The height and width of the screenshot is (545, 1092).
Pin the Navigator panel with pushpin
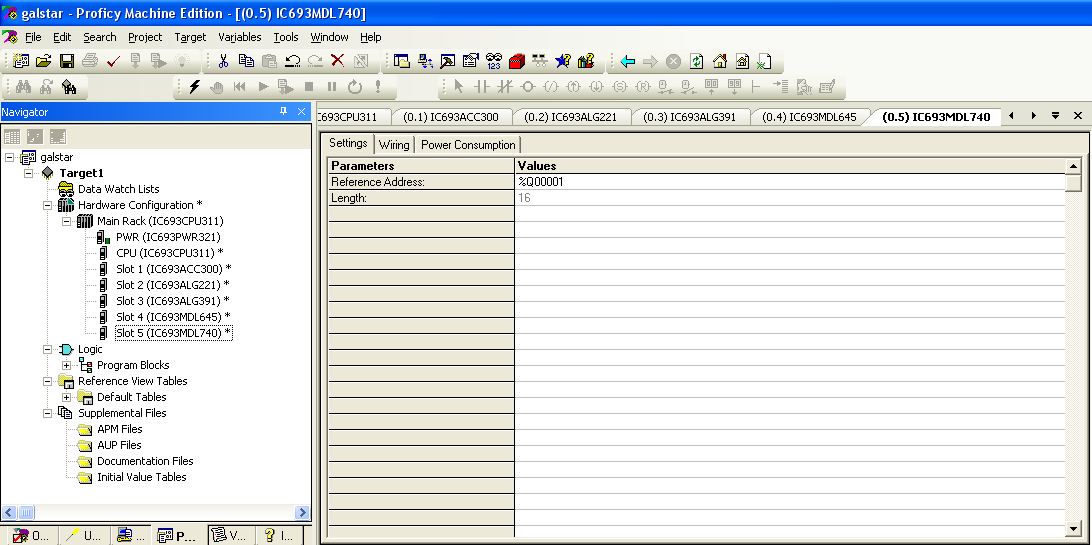point(283,111)
